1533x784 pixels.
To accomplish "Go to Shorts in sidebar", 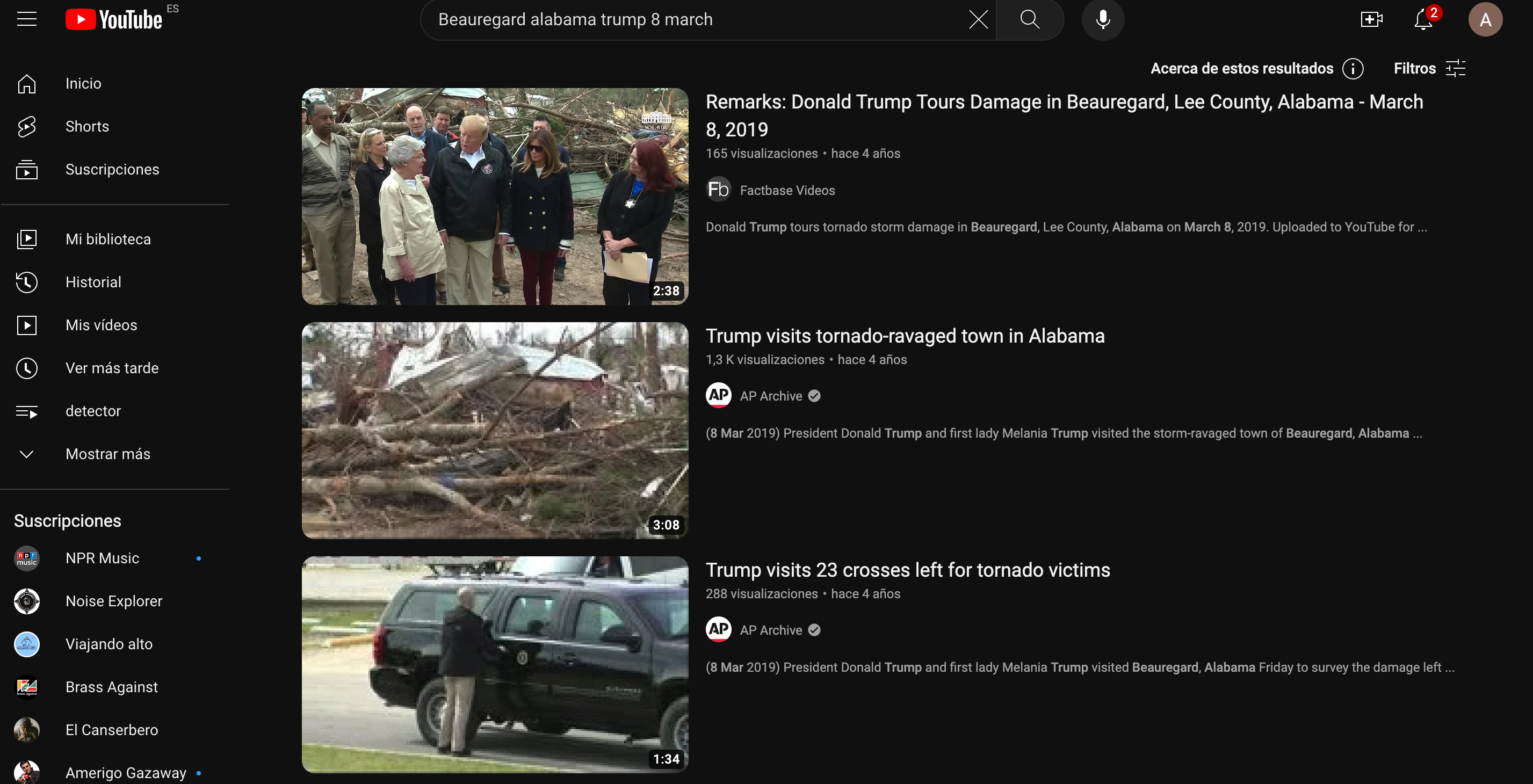I will point(87,126).
